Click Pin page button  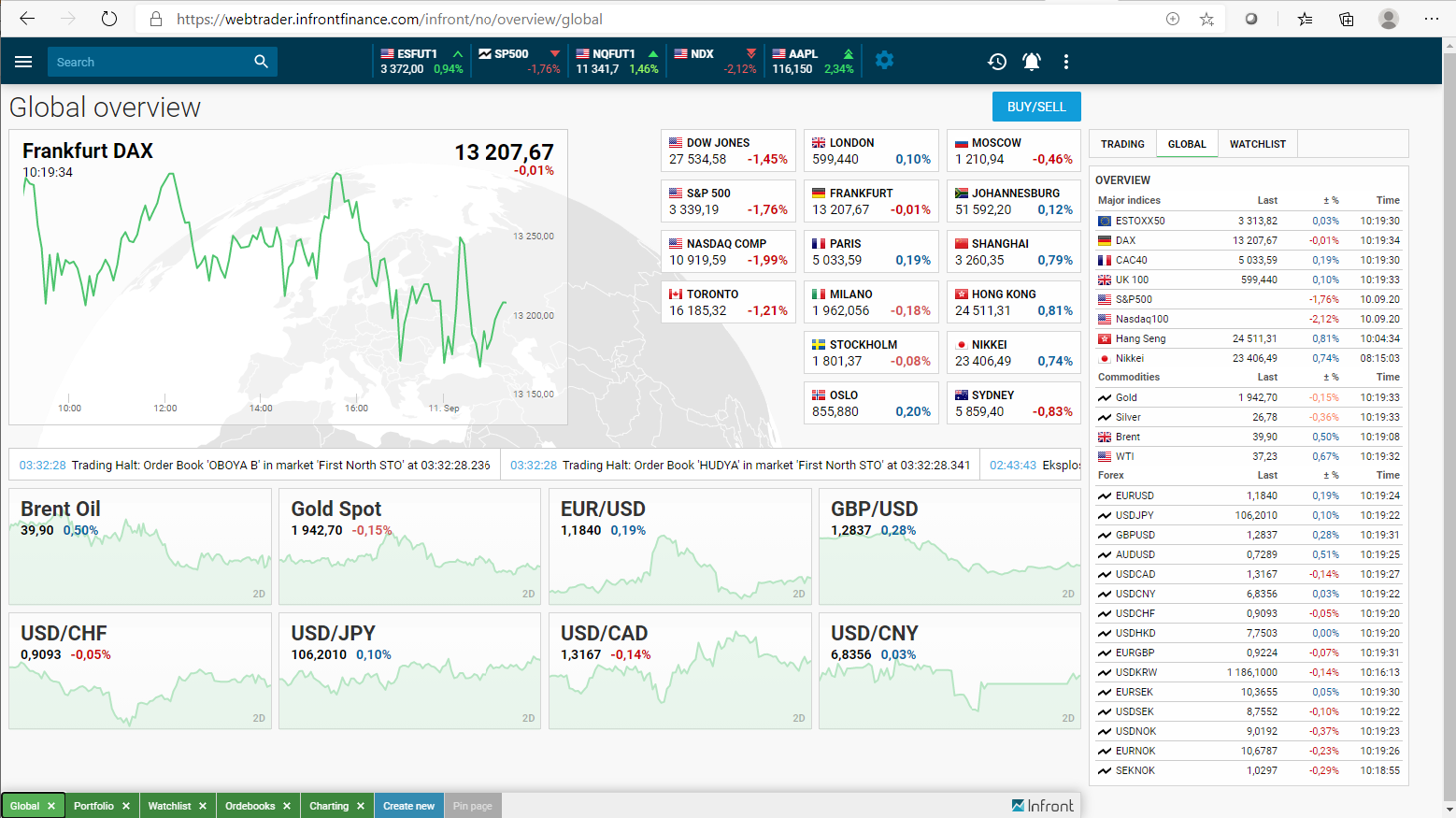(x=473, y=806)
